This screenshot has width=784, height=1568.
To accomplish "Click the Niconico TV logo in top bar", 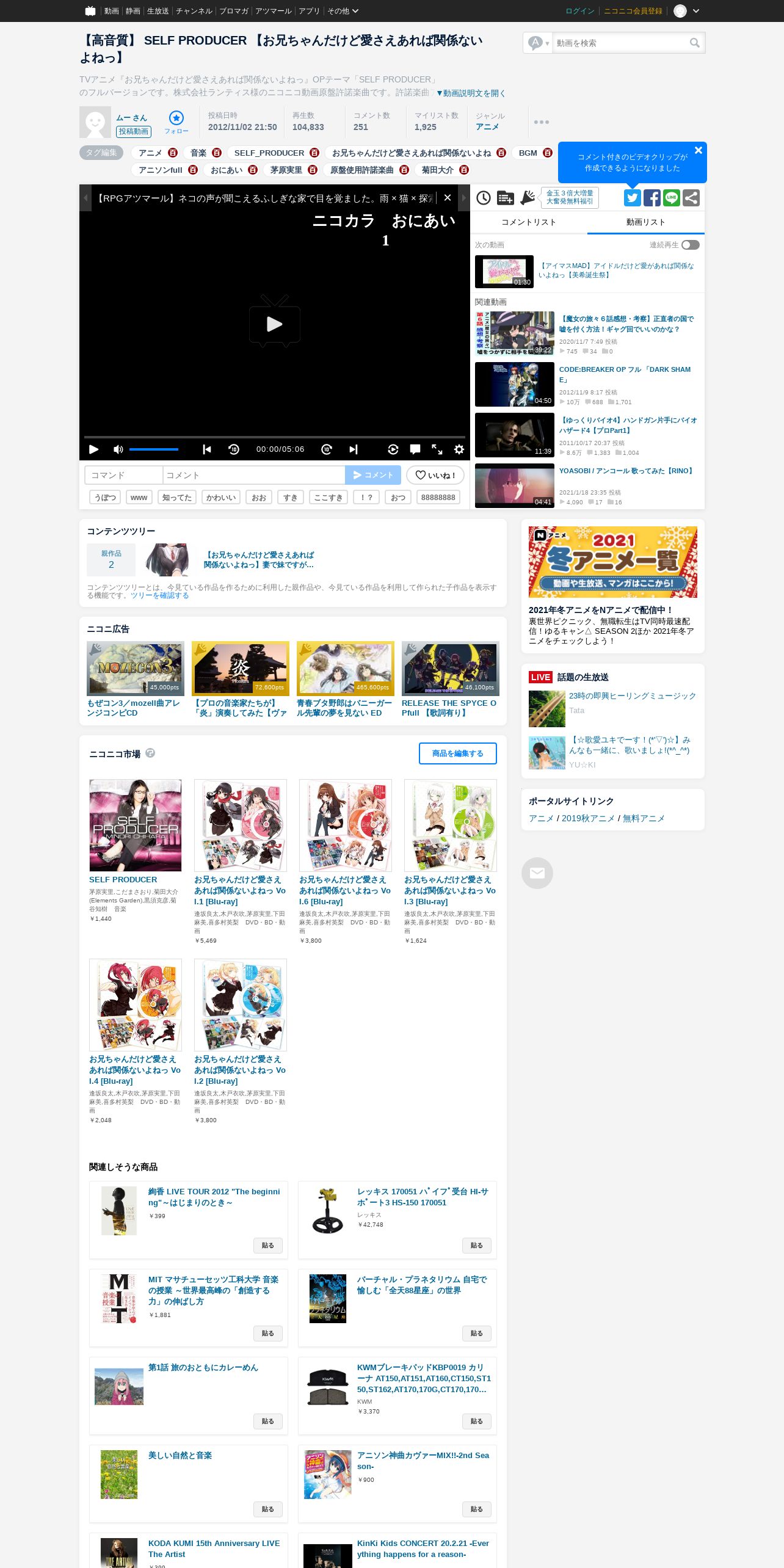I will [x=90, y=11].
